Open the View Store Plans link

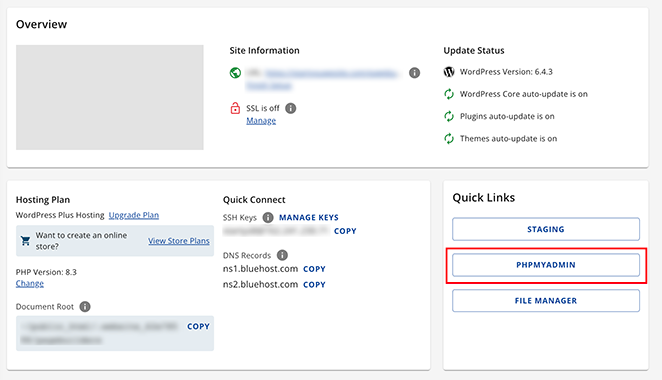(179, 241)
